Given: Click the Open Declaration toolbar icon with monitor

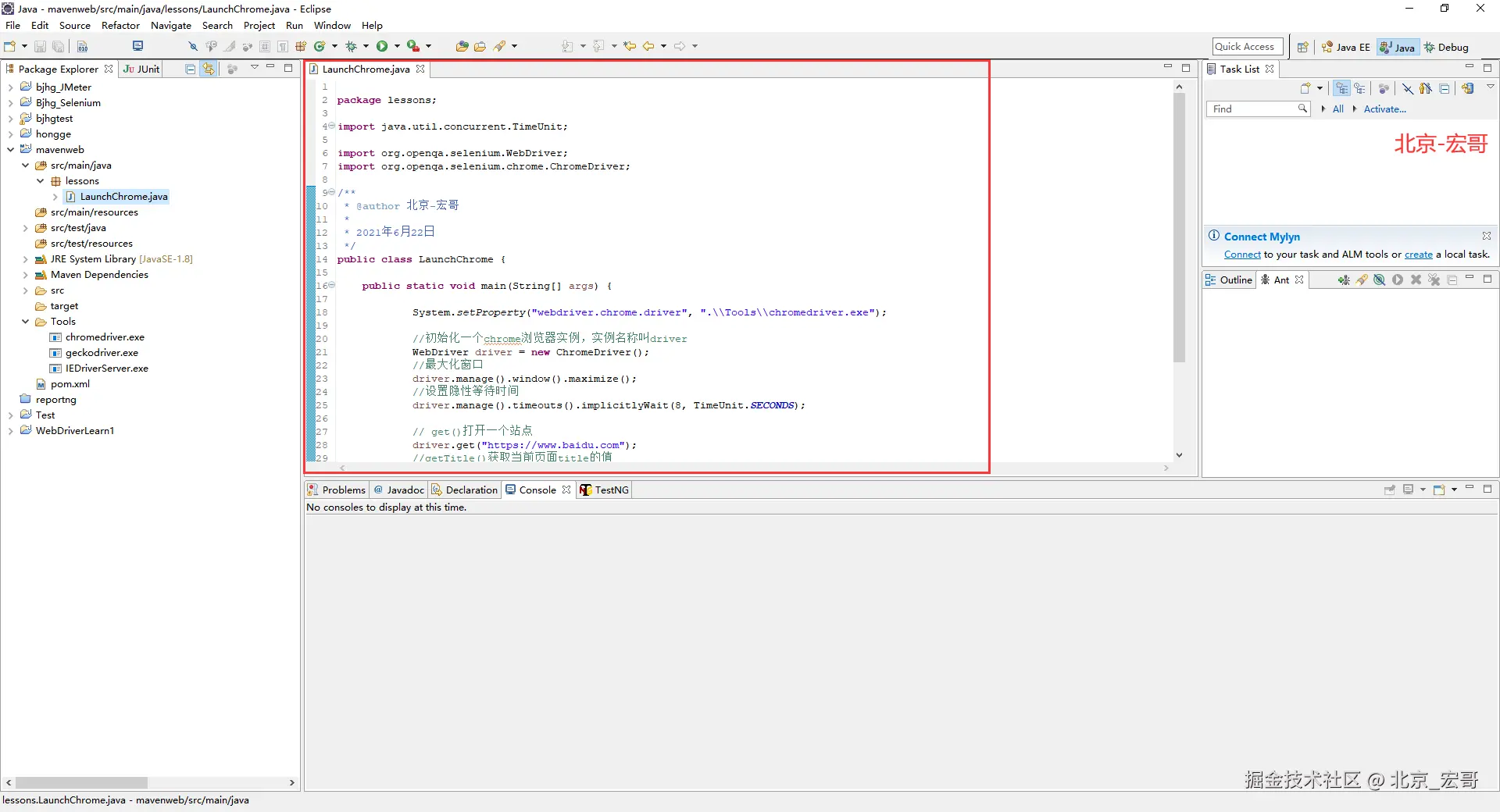Looking at the screenshot, I should [x=137, y=47].
